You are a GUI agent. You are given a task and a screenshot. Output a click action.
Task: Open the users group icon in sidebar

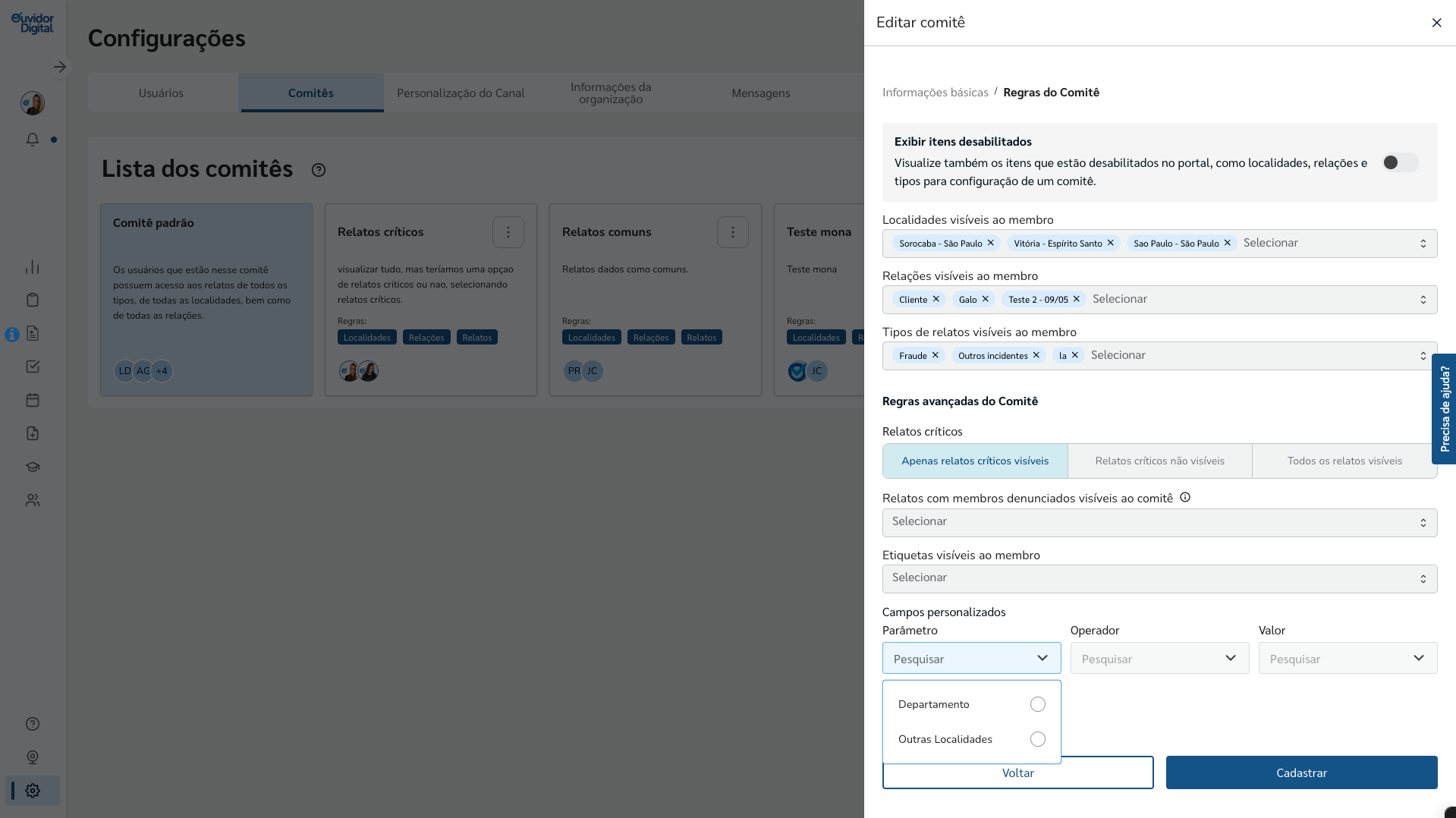[33, 500]
